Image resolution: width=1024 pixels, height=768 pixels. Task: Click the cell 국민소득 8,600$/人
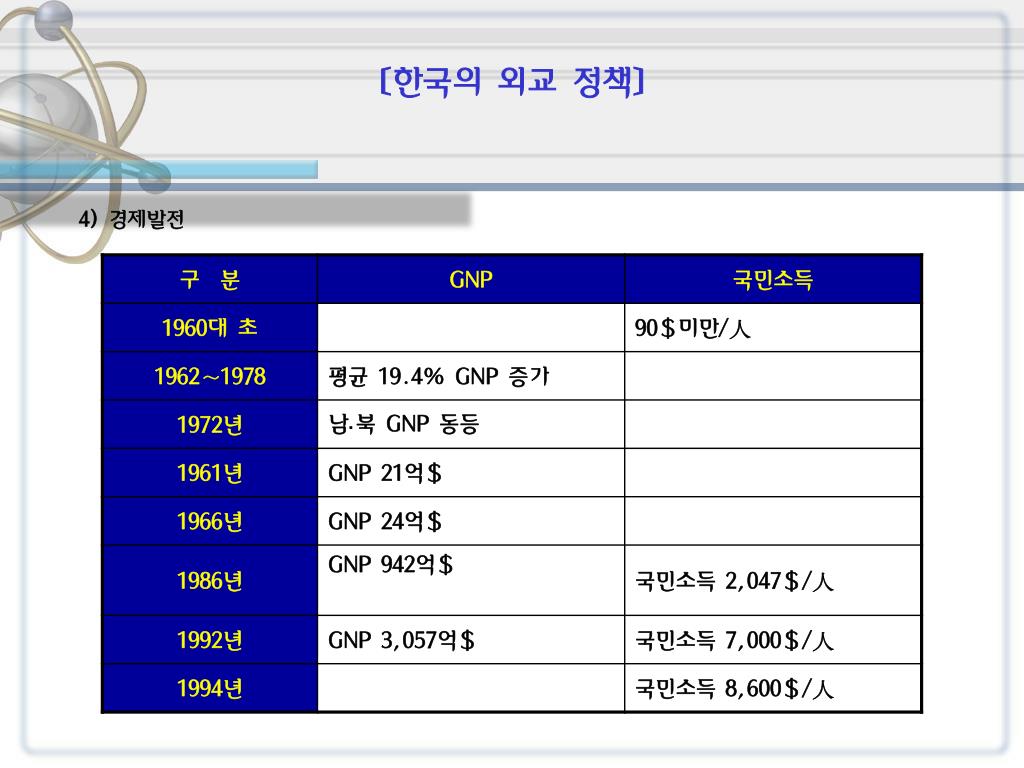click(773, 688)
